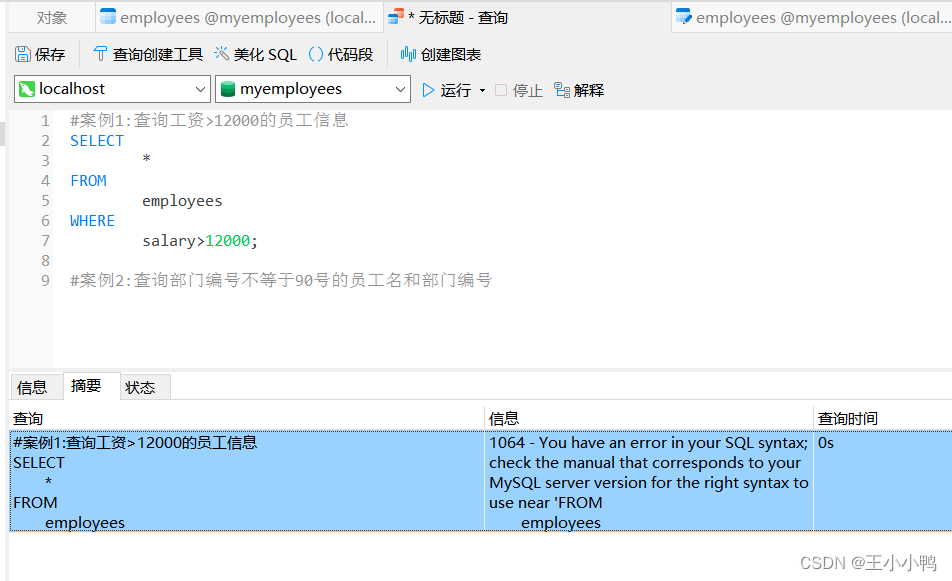Click the disabled 停止 button
952x581 pixels.
point(519,90)
